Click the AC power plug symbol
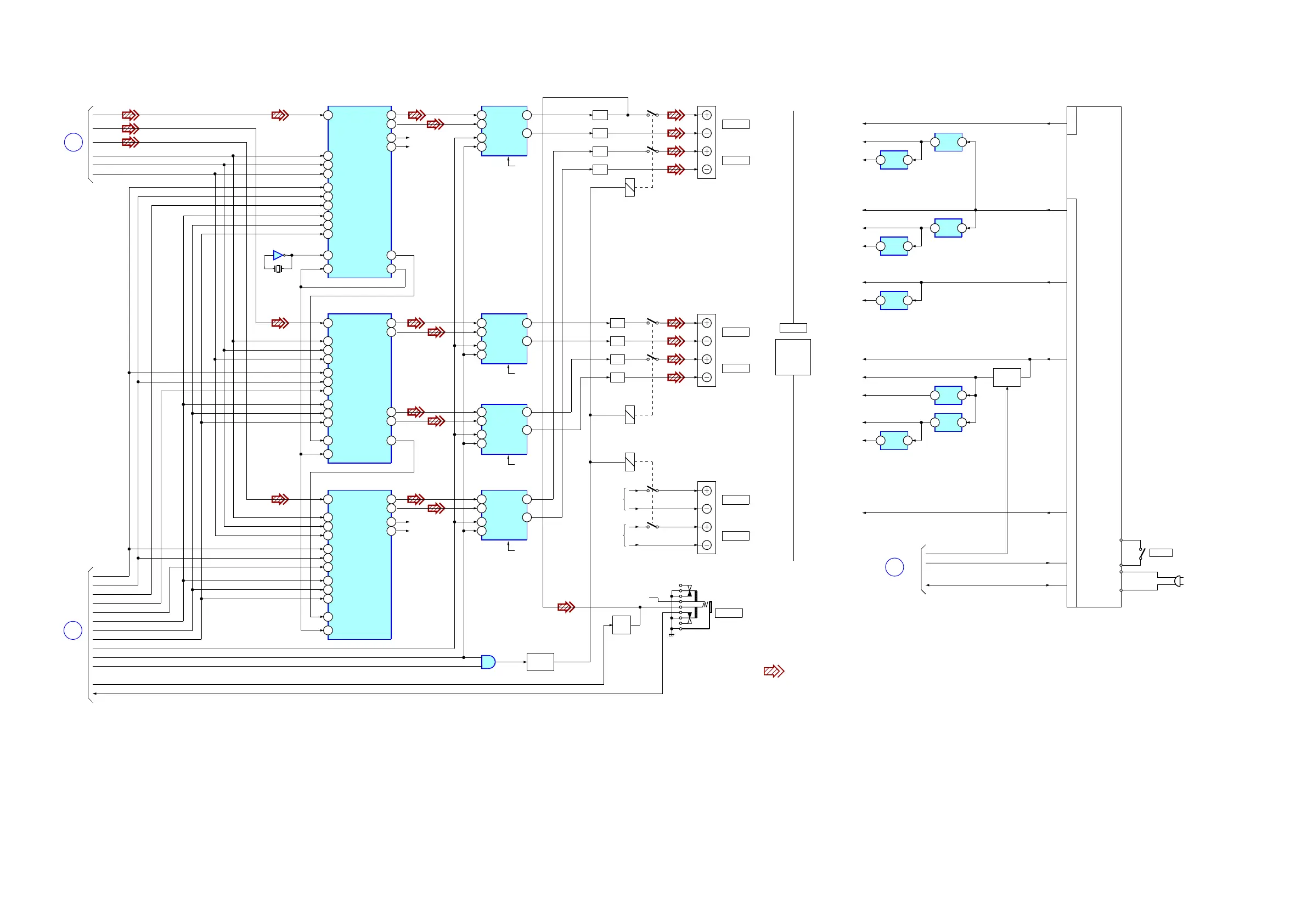1307x924 pixels. point(1178,581)
